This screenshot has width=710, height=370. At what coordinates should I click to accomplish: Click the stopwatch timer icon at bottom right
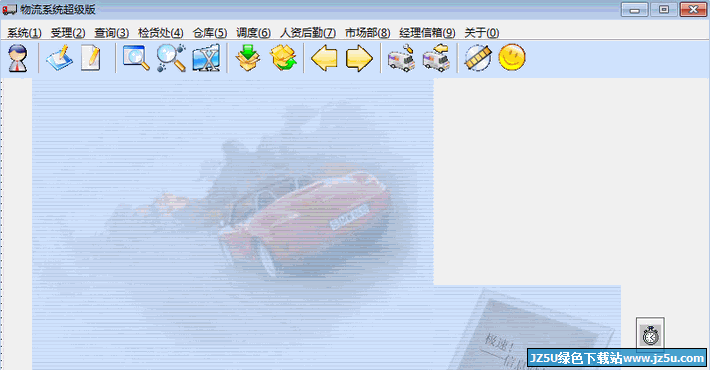(650, 335)
